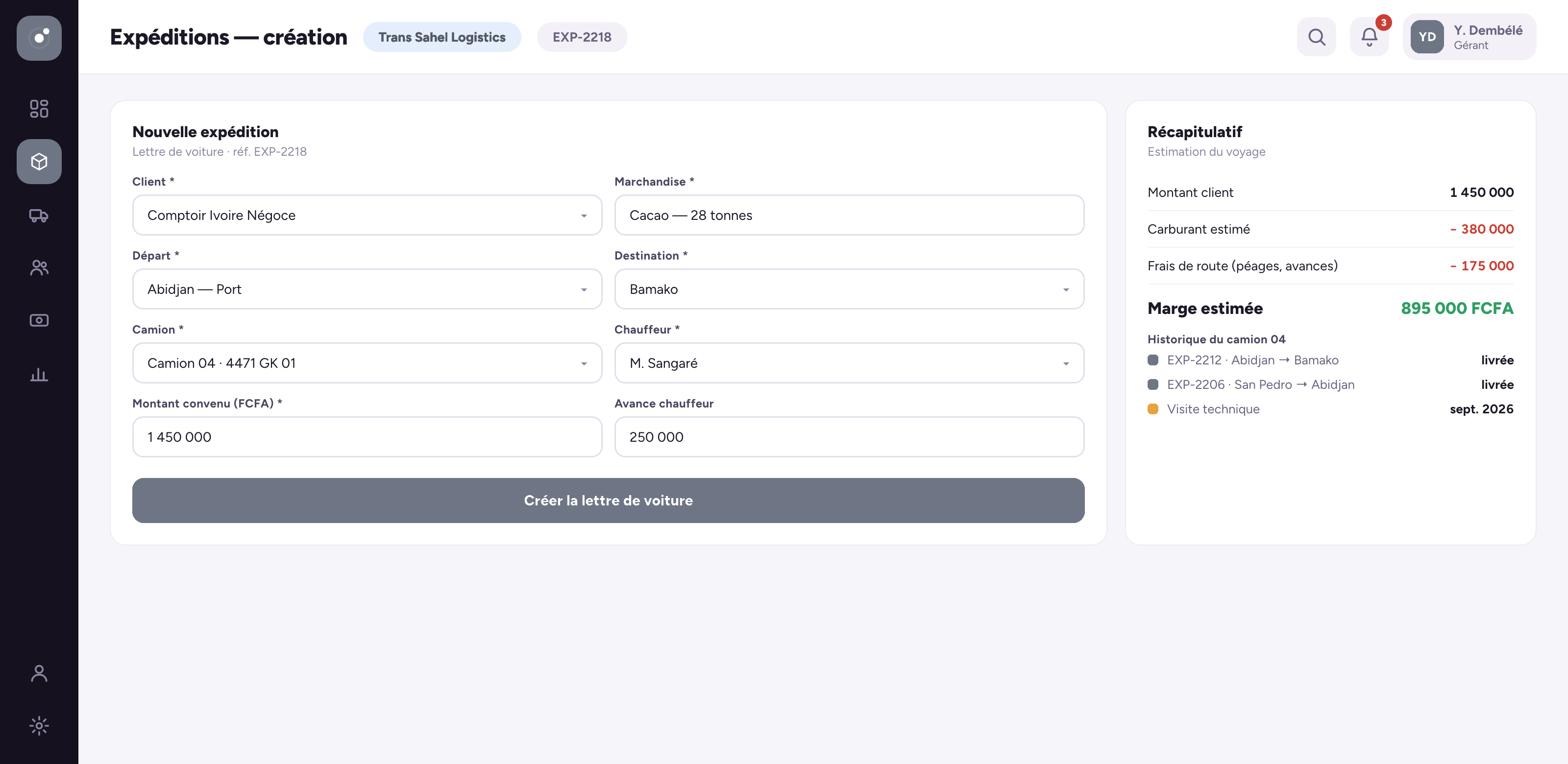Viewport: 1568px width, 764px height.
Task: Open the statistics bar chart icon
Action: [39, 374]
